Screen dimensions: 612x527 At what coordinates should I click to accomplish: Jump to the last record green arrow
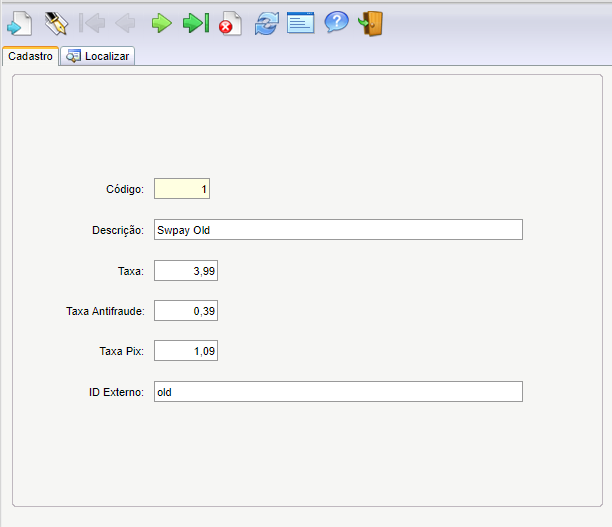[x=196, y=23]
